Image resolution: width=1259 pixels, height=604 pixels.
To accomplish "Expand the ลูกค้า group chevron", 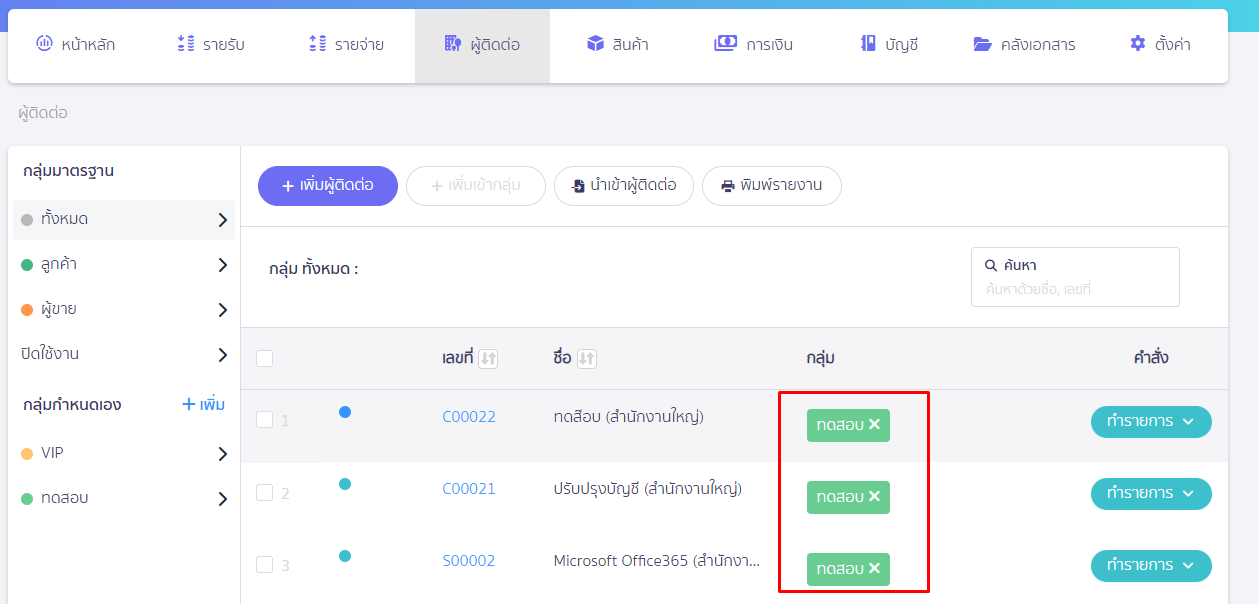I will tap(222, 265).
